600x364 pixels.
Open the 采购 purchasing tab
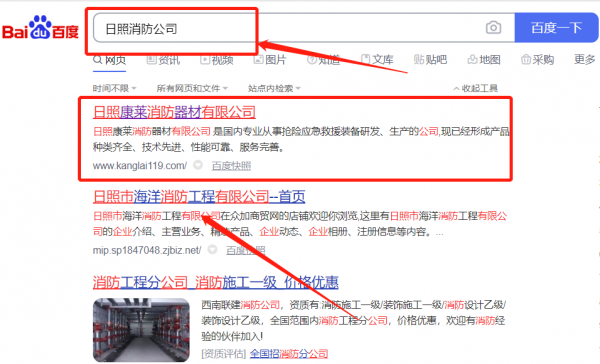[x=538, y=60]
